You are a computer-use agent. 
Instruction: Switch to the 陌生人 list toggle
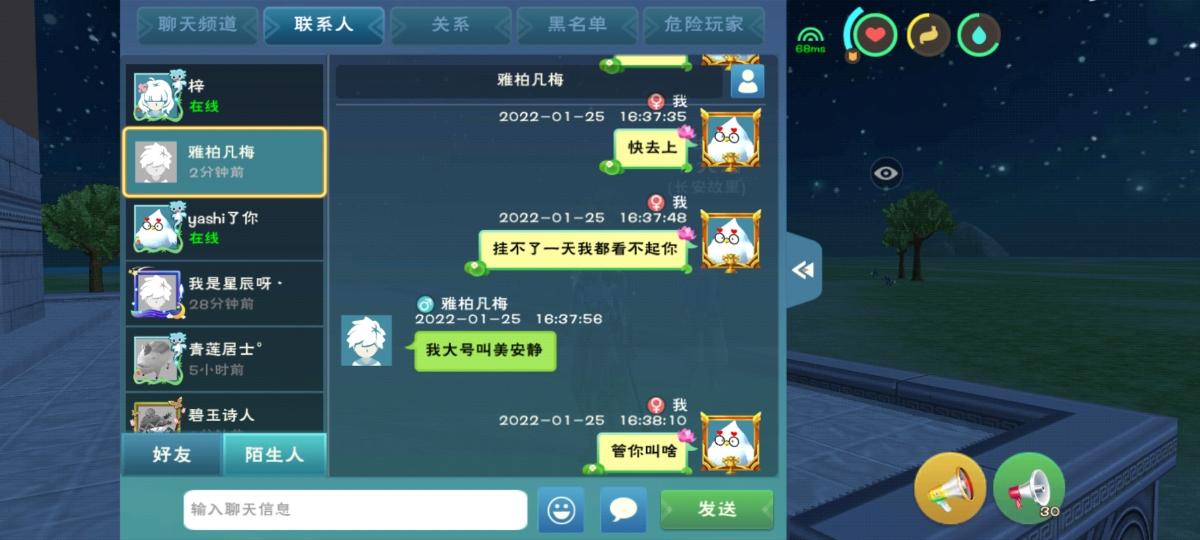pos(275,455)
